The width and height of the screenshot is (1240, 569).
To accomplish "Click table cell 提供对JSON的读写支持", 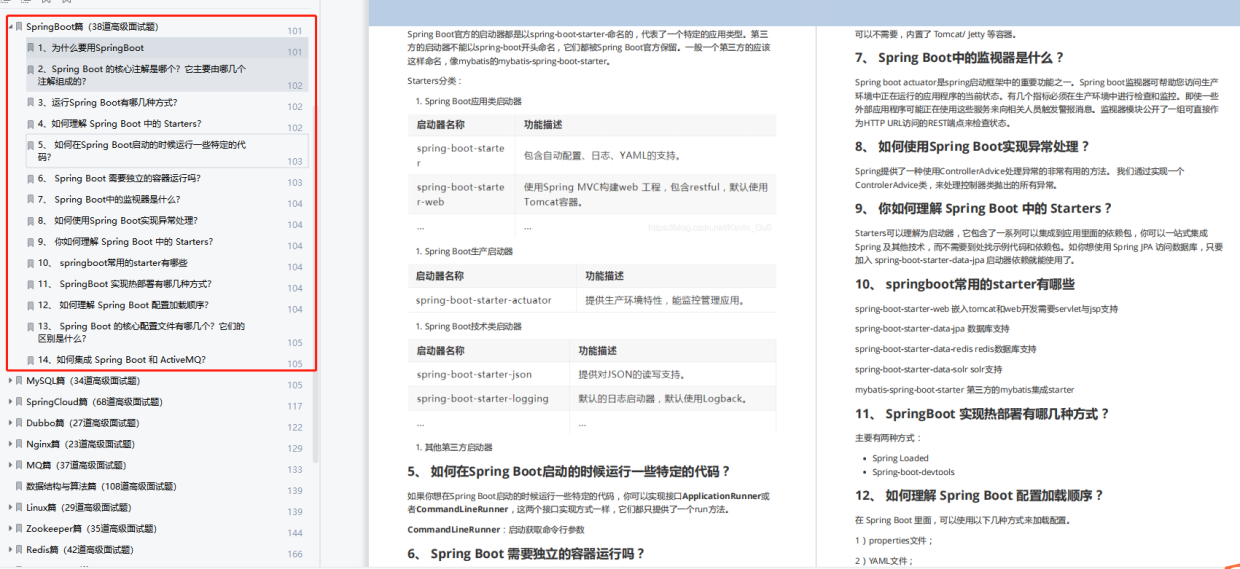I will click(x=630, y=375).
